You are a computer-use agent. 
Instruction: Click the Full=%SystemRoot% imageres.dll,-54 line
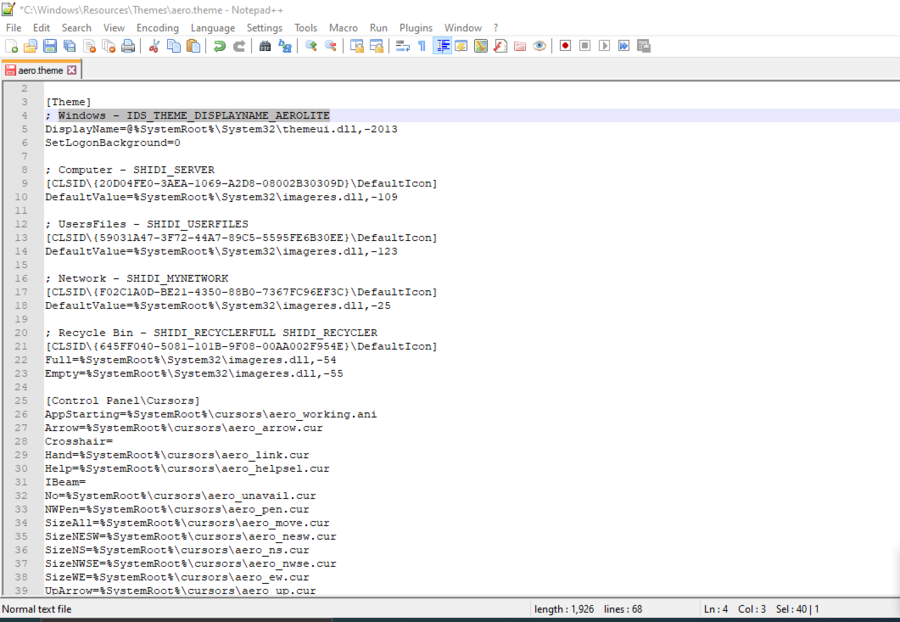pyautogui.click(x=191, y=360)
